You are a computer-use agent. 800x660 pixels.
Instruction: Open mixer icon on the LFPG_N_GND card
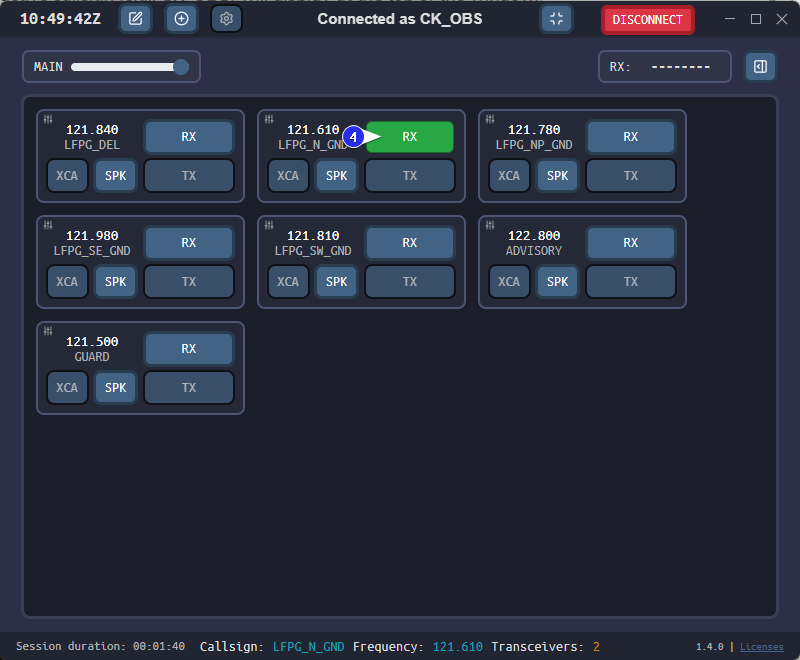[x=269, y=119]
